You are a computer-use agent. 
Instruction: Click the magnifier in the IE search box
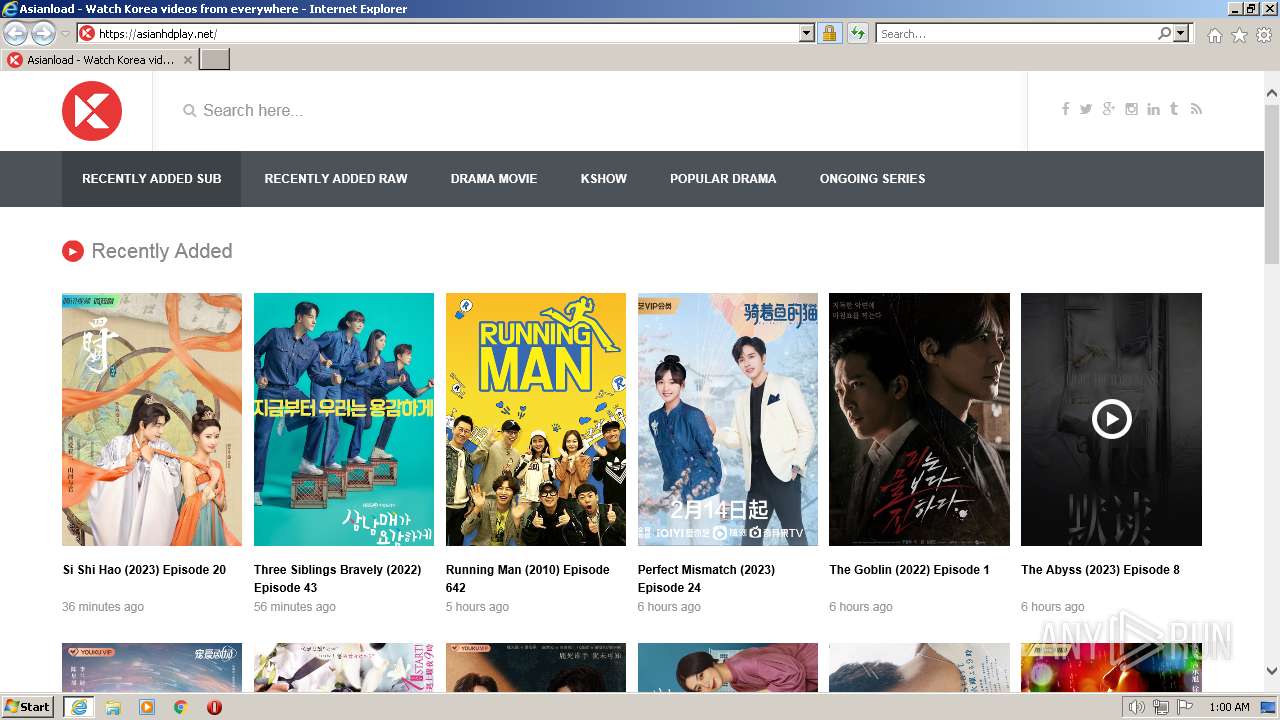coord(1164,34)
